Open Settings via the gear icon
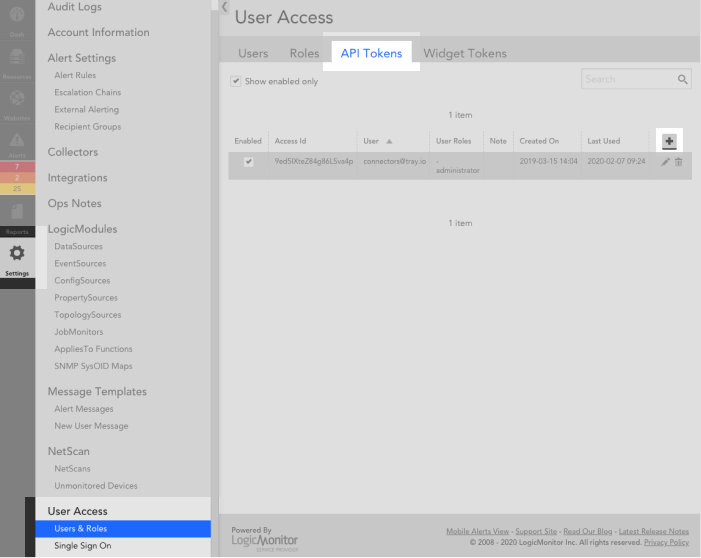The image size is (701, 558). click(17, 254)
